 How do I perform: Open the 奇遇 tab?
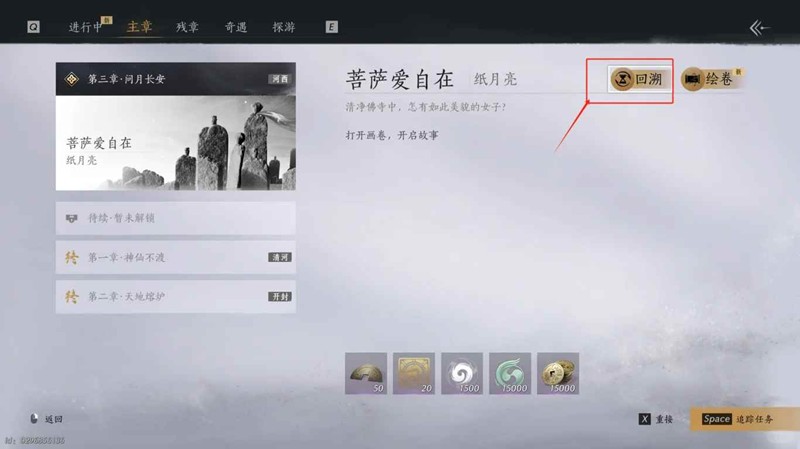[236, 27]
